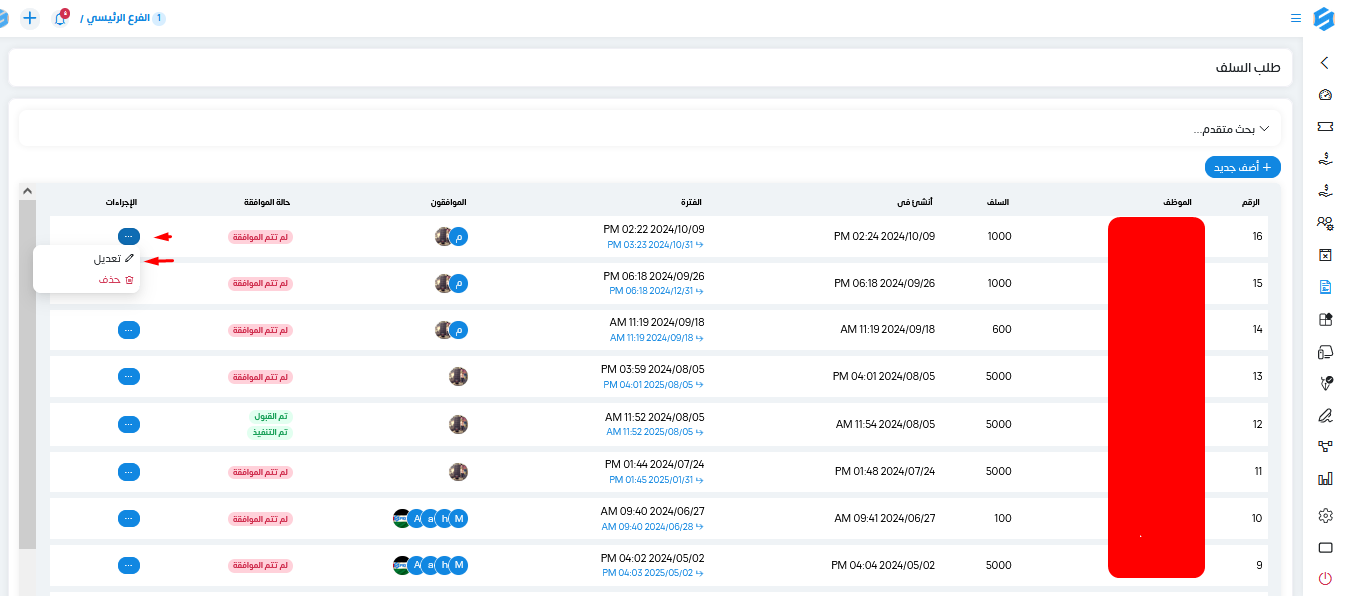Click the settings gear icon in sidebar
The image size is (1345, 596).
click(1325, 515)
